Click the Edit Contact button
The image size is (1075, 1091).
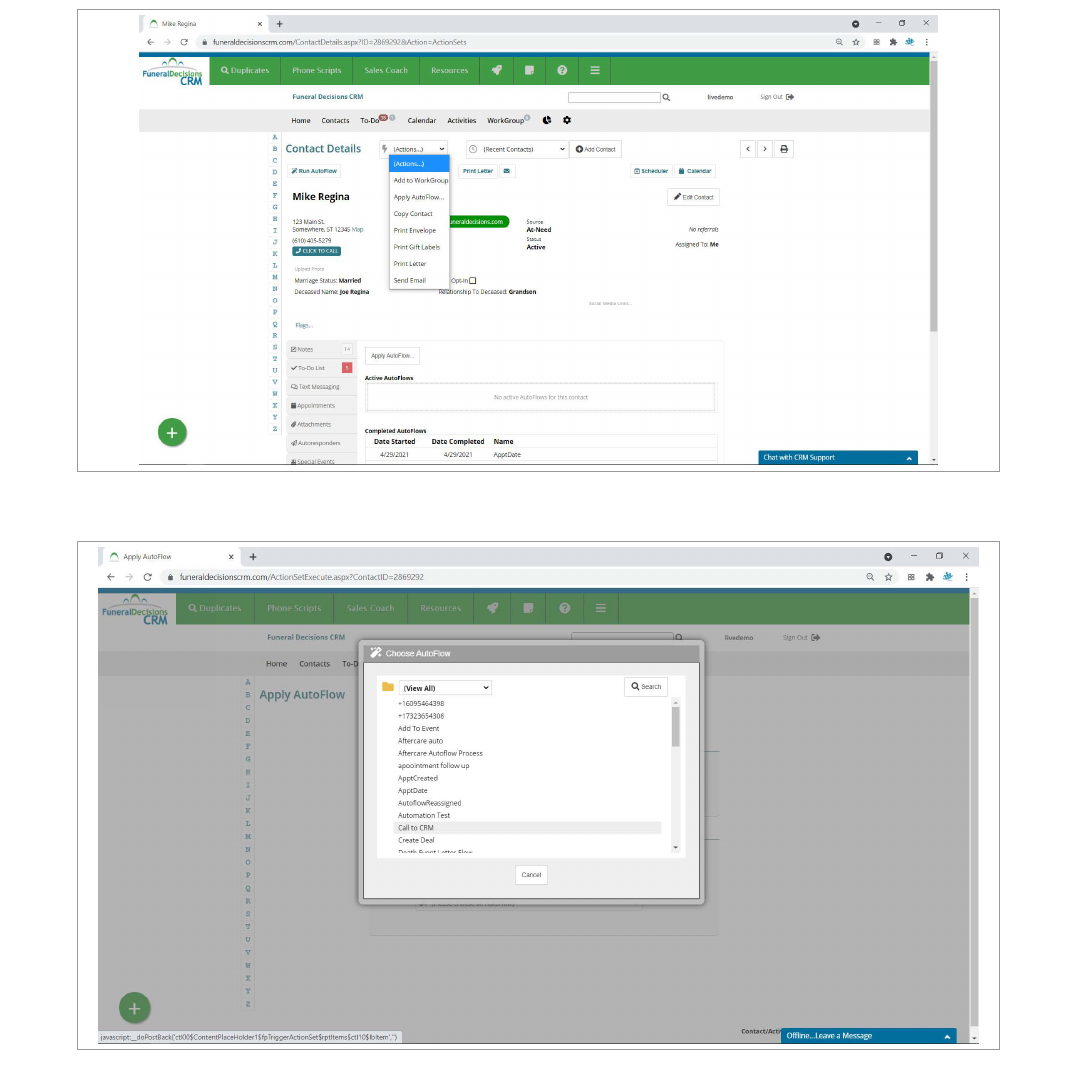(x=693, y=197)
